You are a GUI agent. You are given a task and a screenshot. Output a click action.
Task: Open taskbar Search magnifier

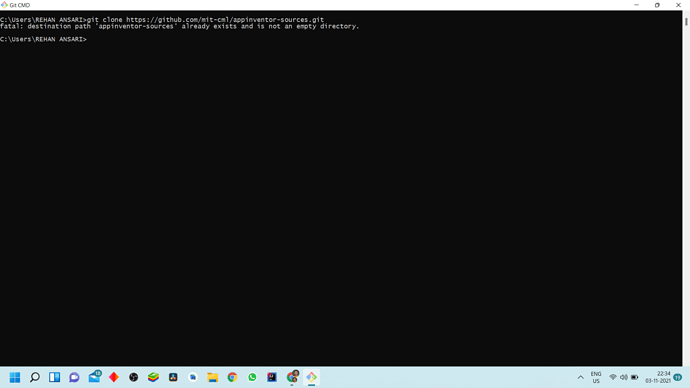point(35,377)
